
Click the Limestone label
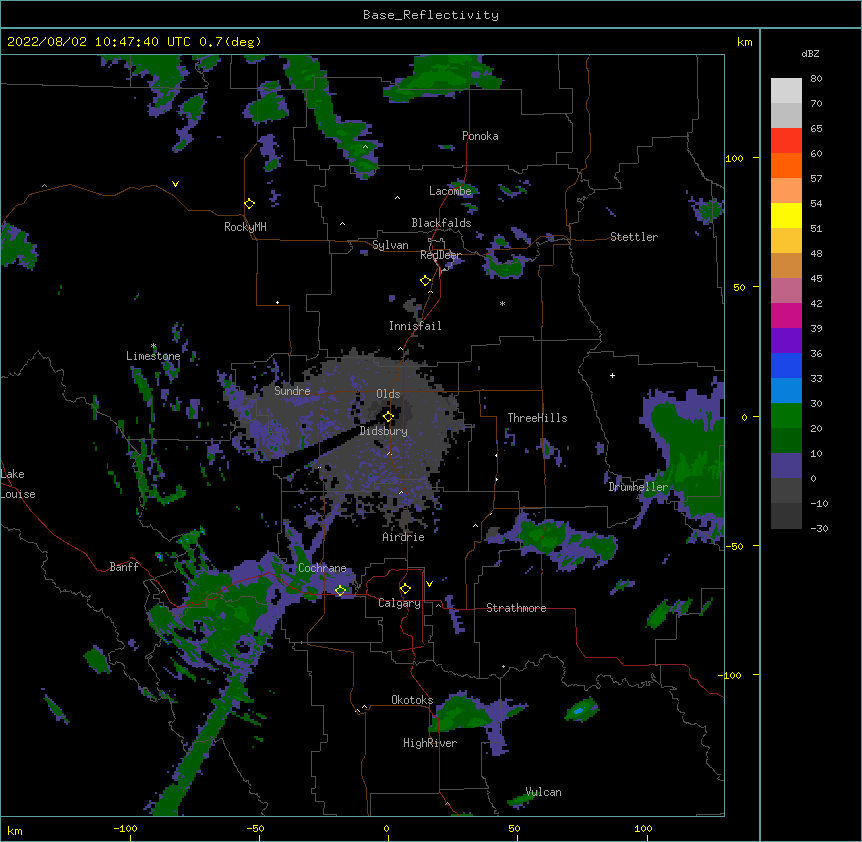[x=153, y=356]
